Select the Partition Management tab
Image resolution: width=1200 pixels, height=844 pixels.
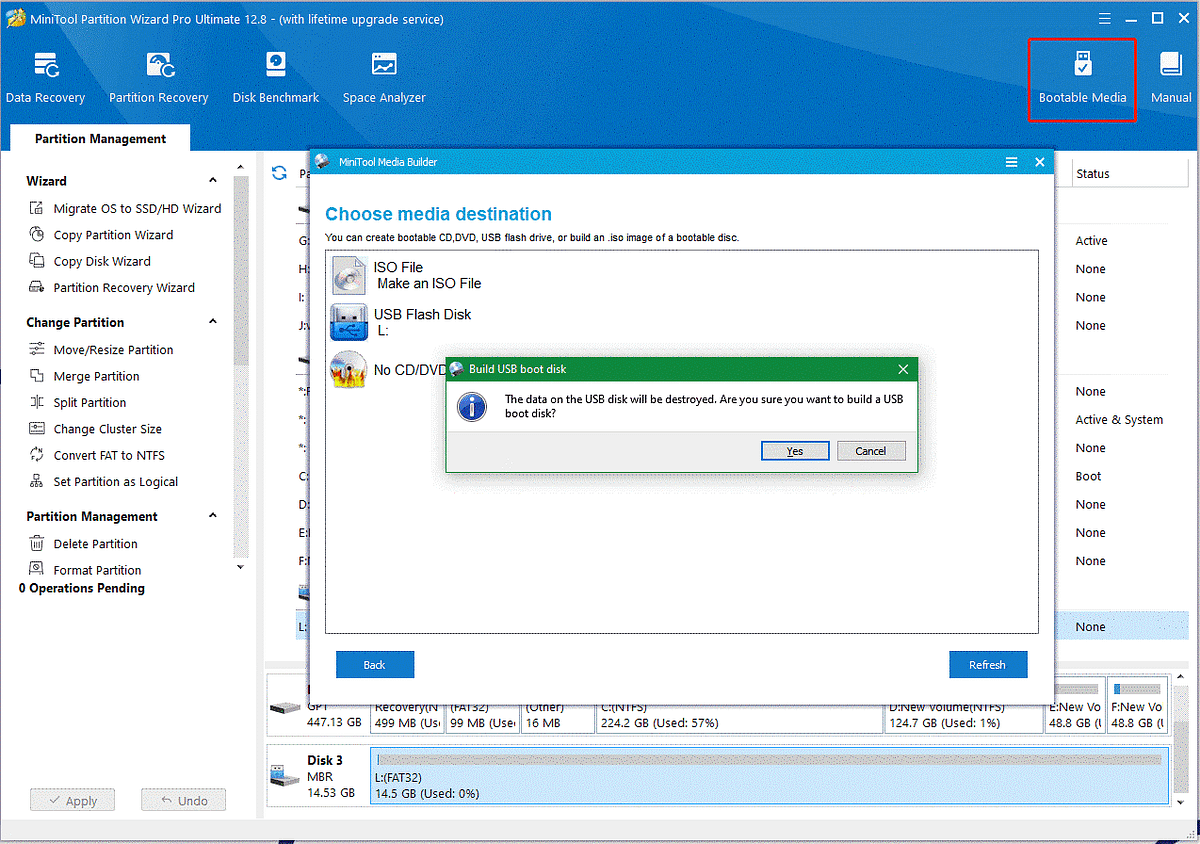(98, 138)
